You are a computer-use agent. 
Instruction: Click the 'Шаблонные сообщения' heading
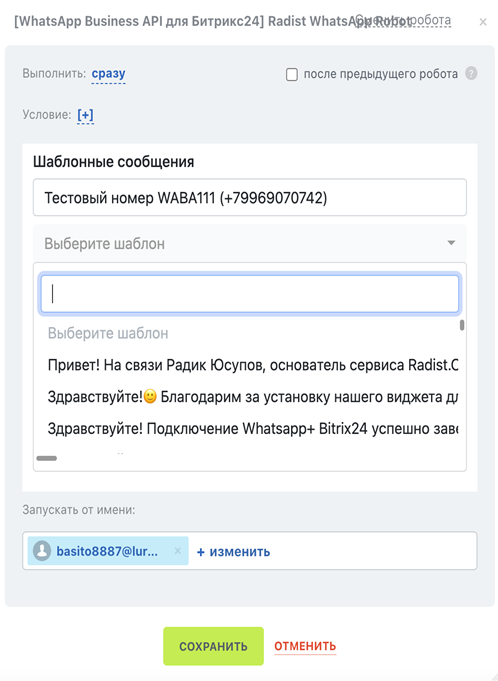pos(114,162)
